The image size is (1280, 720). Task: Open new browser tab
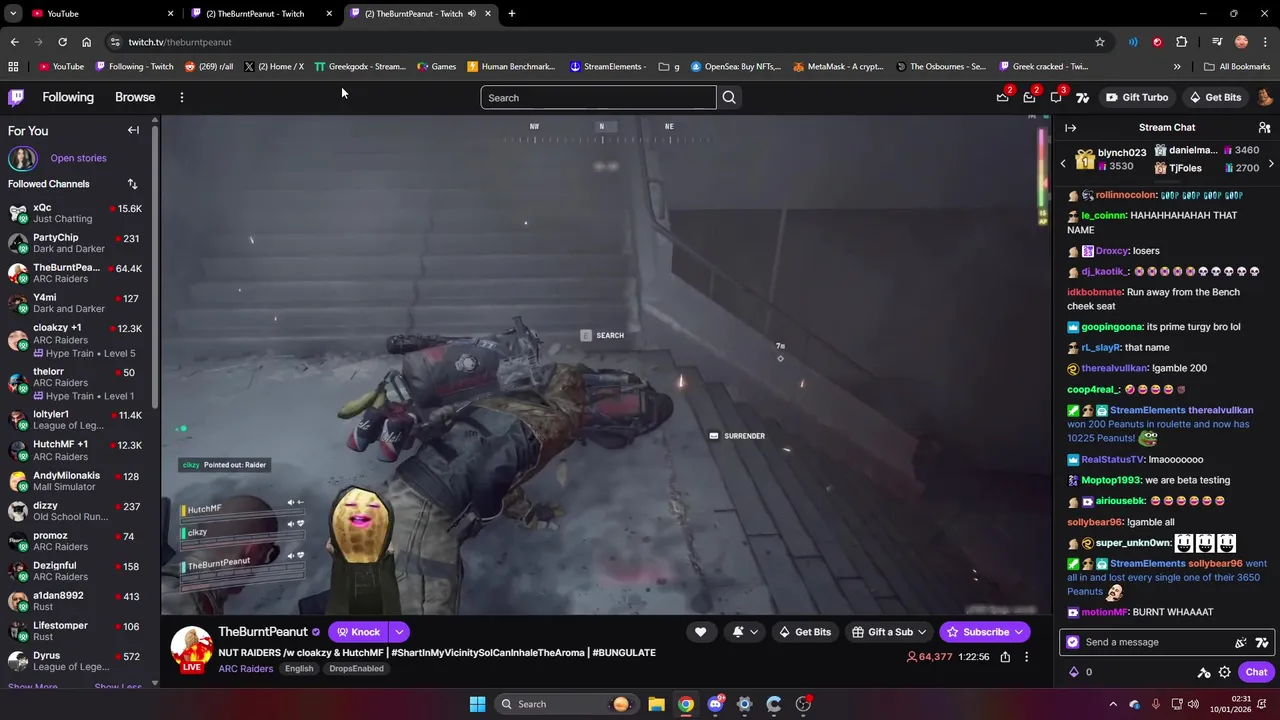pyautogui.click(x=511, y=13)
